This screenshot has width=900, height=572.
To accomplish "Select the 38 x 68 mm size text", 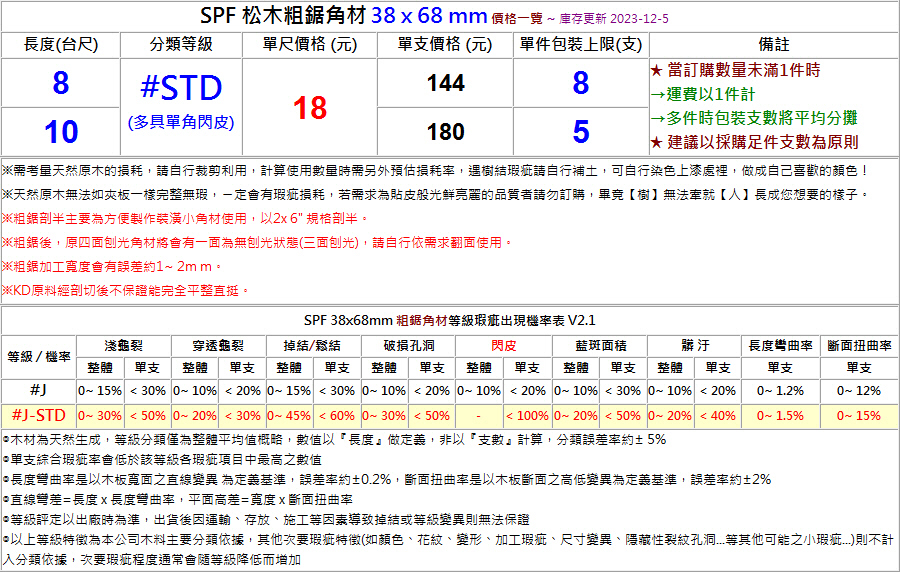I will [x=429, y=15].
